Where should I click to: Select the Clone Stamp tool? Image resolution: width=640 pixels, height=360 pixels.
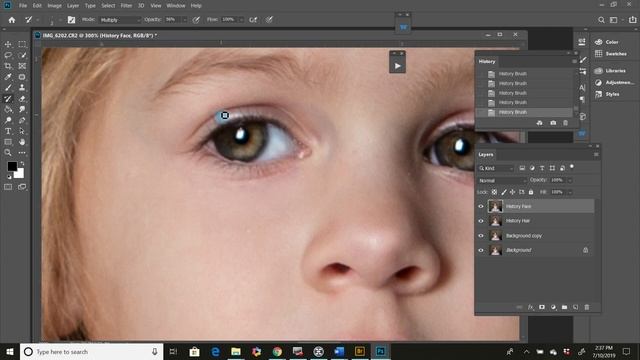(22, 88)
